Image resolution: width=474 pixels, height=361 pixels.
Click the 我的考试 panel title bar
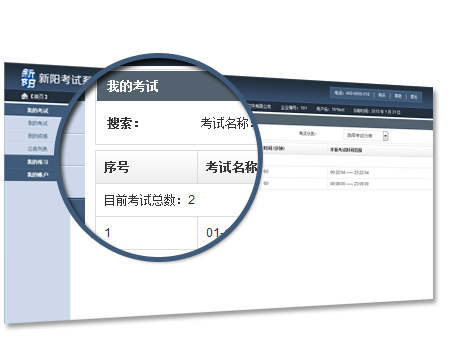click(168, 86)
